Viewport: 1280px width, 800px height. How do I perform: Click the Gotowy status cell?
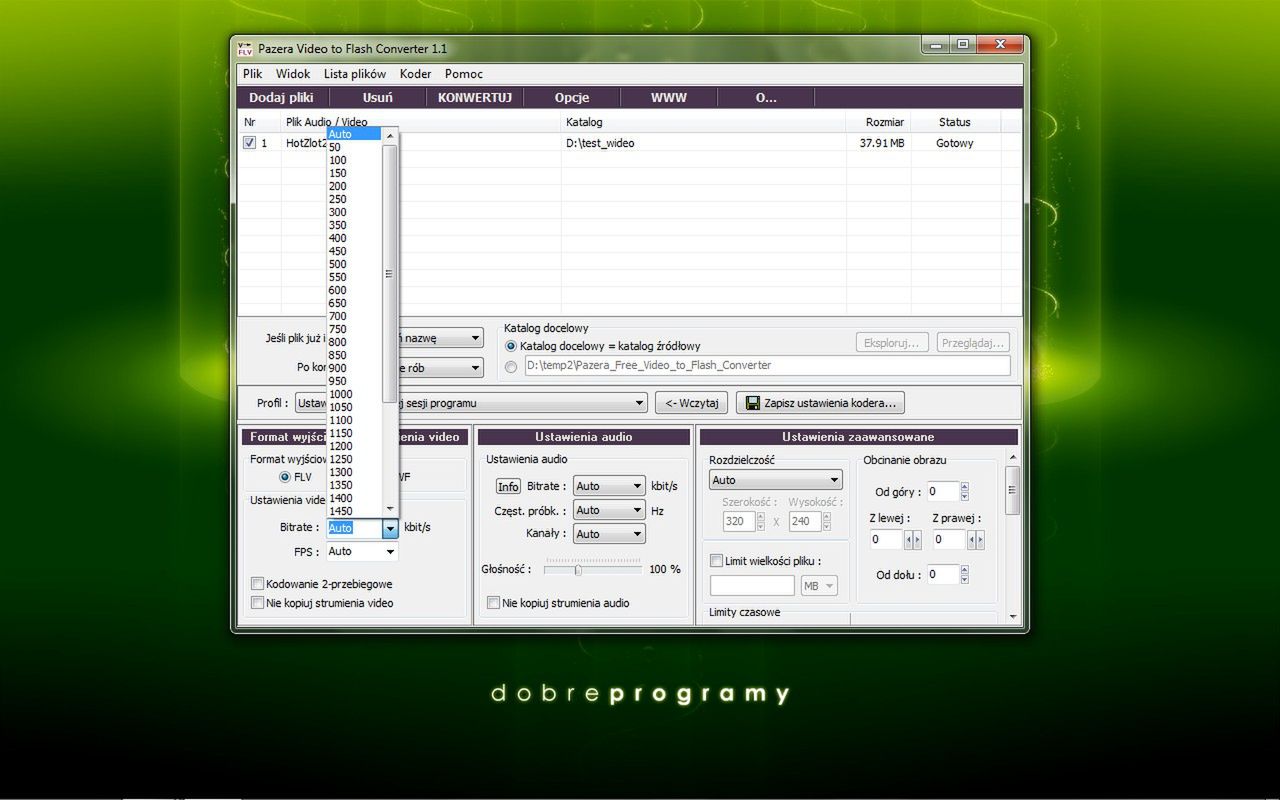955,143
